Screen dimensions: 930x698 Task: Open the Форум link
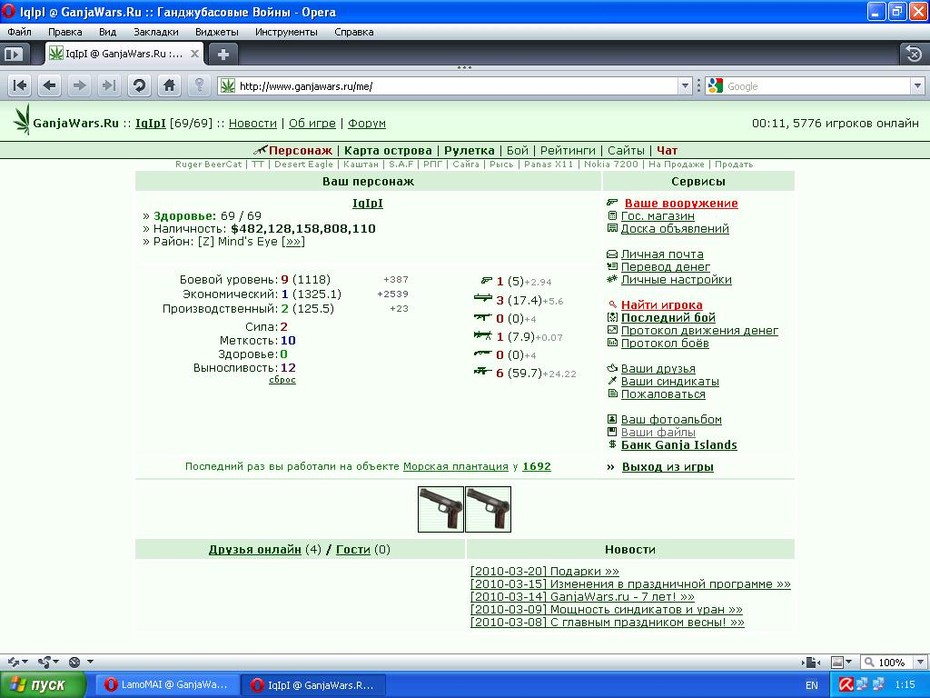pyautogui.click(x=367, y=123)
